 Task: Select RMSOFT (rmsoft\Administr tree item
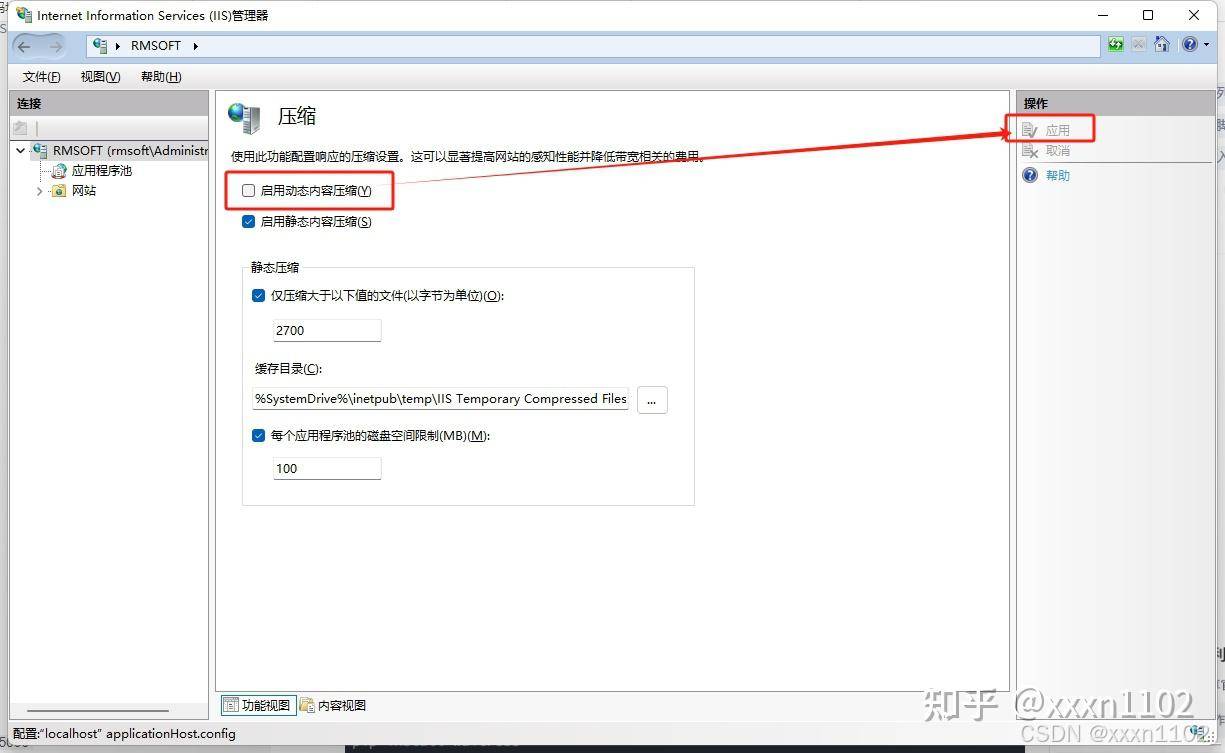point(131,151)
